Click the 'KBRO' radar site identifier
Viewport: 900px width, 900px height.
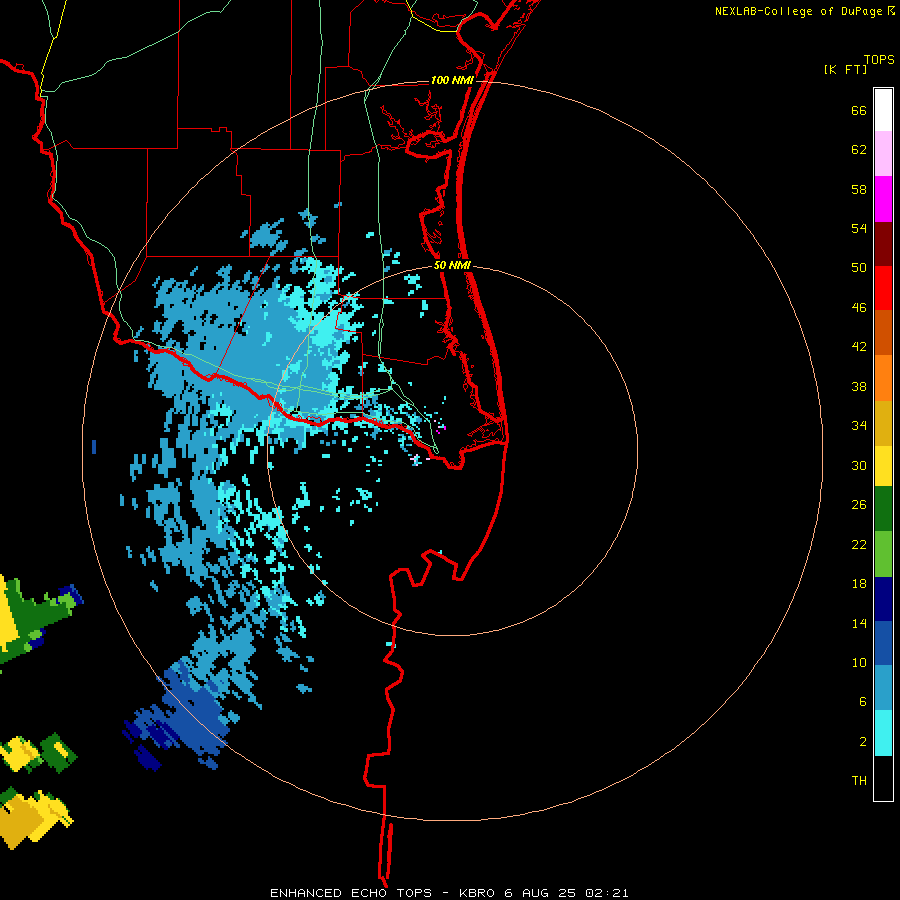click(x=478, y=893)
